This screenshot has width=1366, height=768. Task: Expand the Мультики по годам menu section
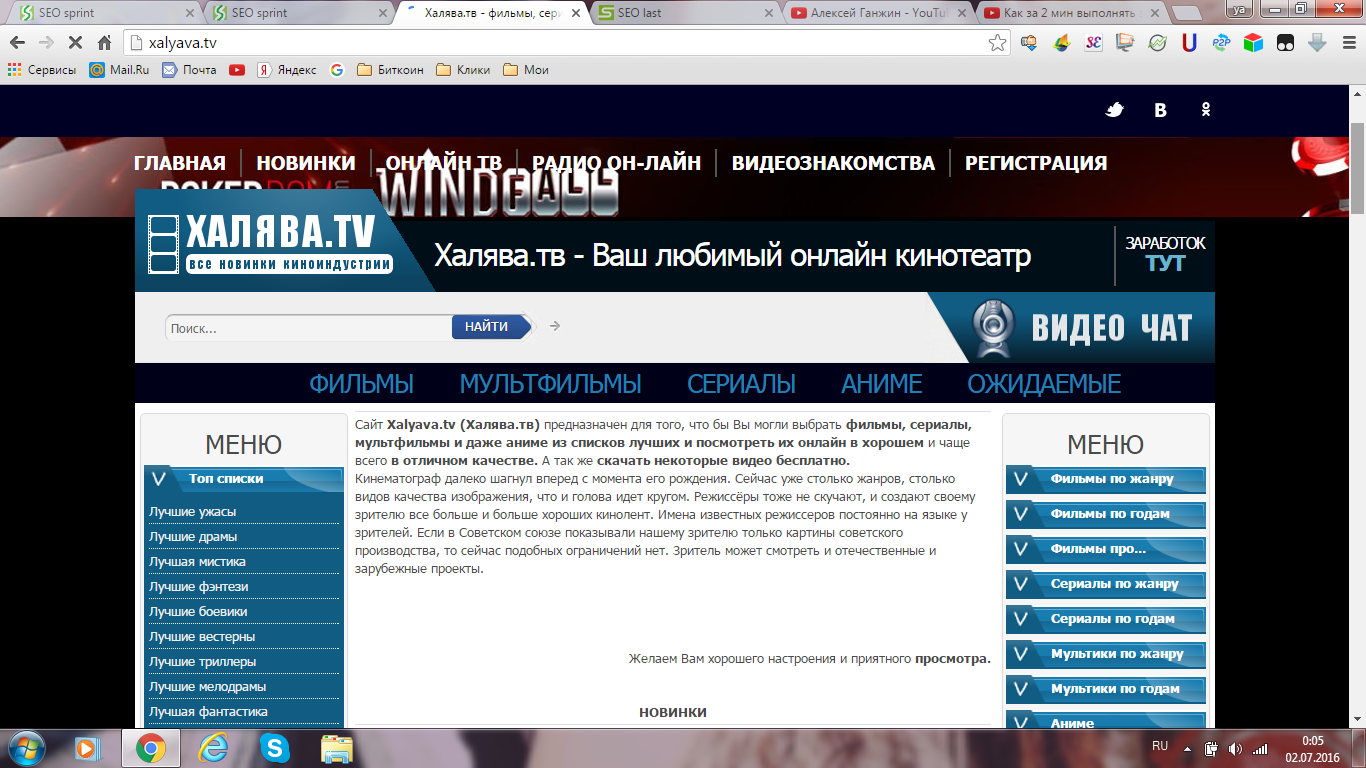(1105, 689)
